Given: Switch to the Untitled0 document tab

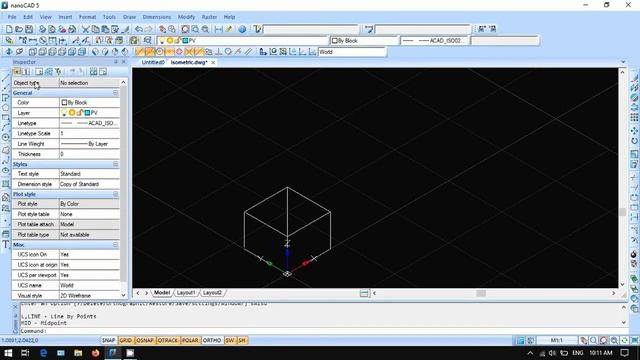Looking at the screenshot, I should pos(153,62).
